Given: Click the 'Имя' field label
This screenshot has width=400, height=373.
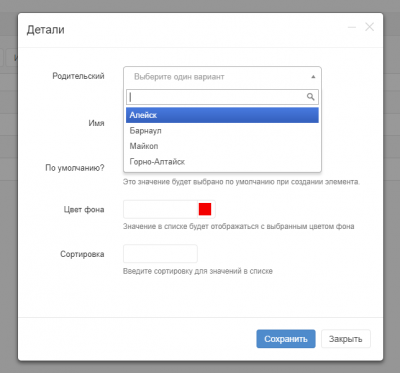Looking at the screenshot, I should click(x=96, y=123).
